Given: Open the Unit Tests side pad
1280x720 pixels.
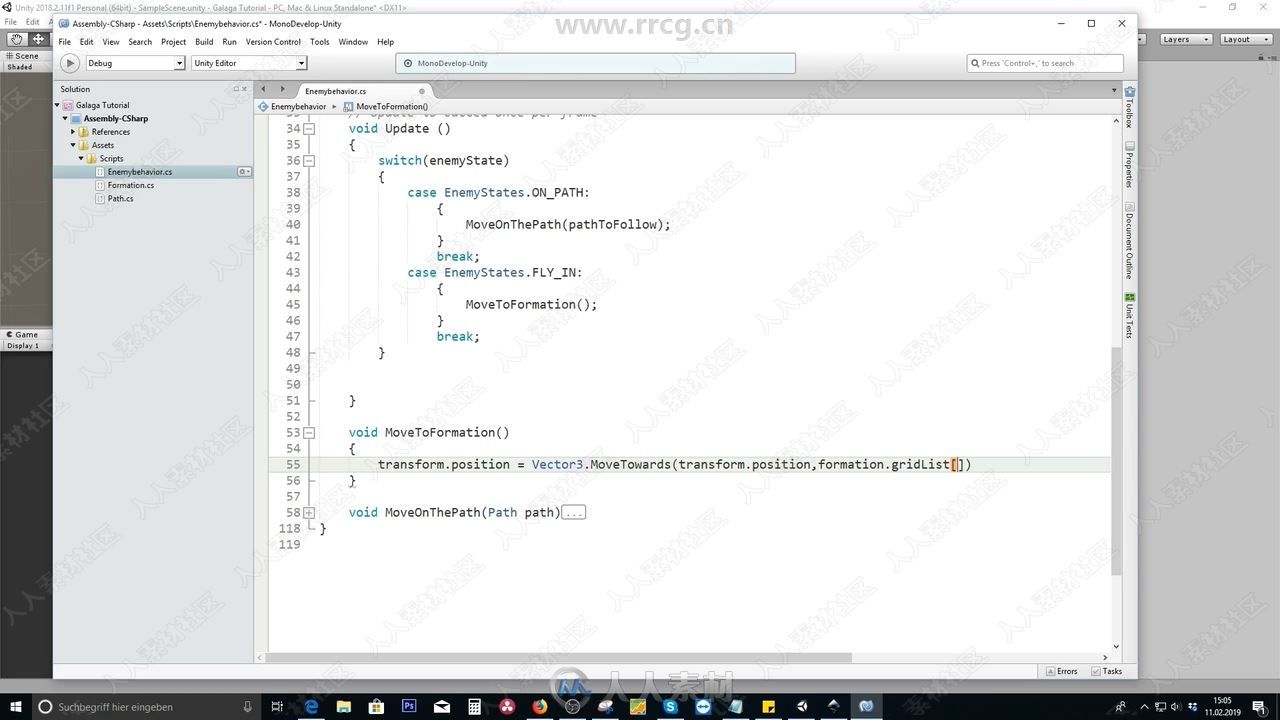Looking at the screenshot, I should pyautogui.click(x=1130, y=316).
